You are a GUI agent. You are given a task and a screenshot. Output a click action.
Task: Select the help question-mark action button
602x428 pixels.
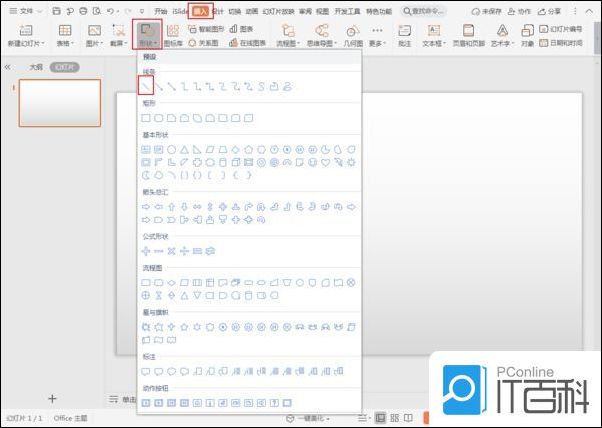tap(274, 403)
